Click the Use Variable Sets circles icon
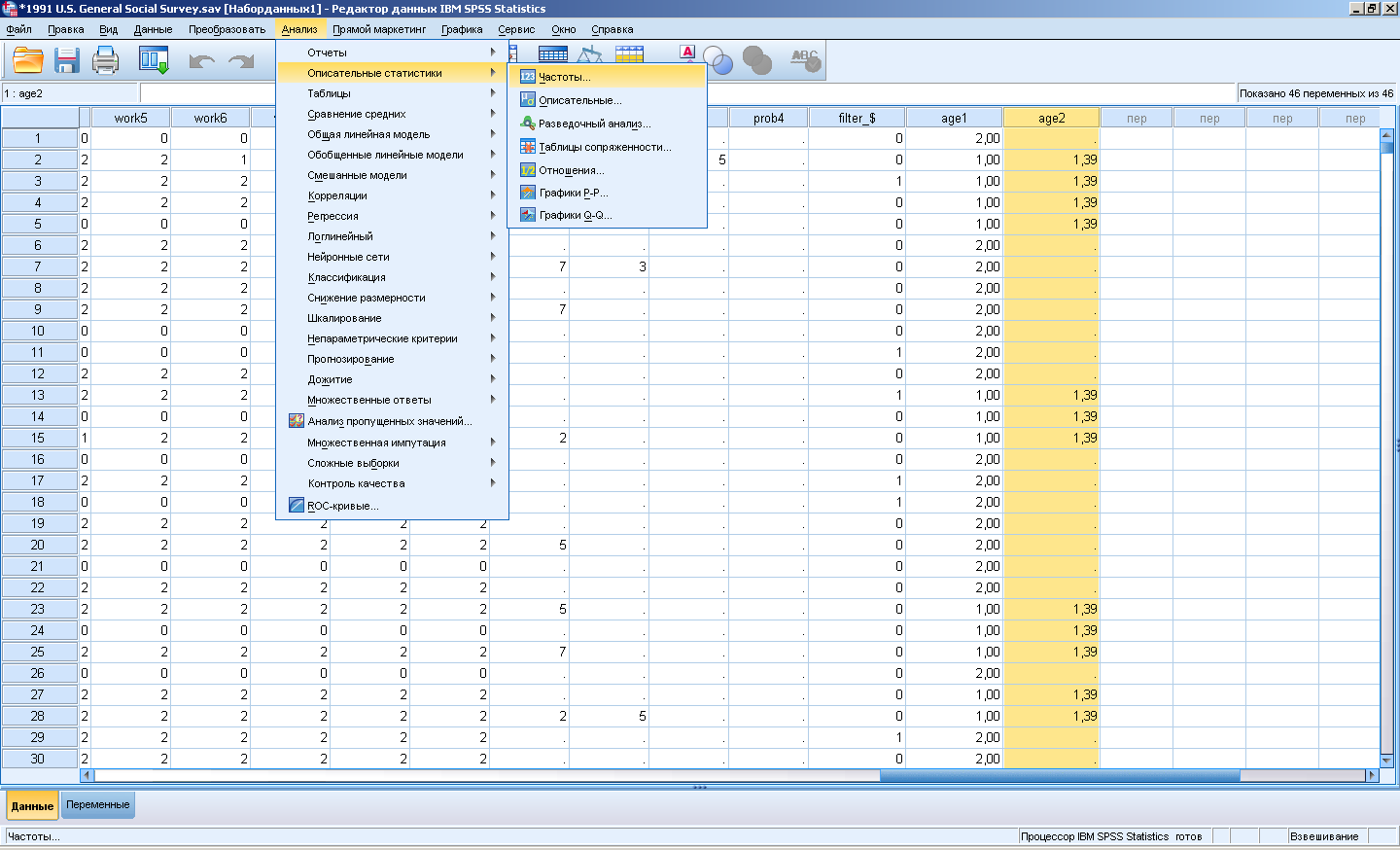The image size is (1400, 850). (717, 61)
